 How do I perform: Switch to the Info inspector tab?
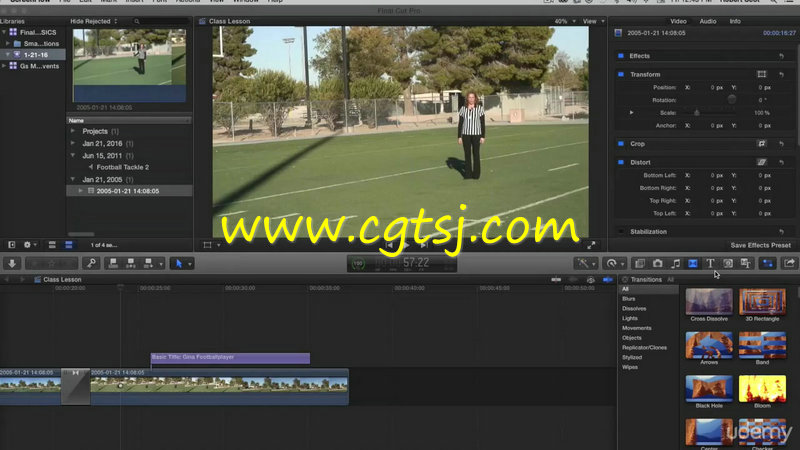(x=735, y=21)
